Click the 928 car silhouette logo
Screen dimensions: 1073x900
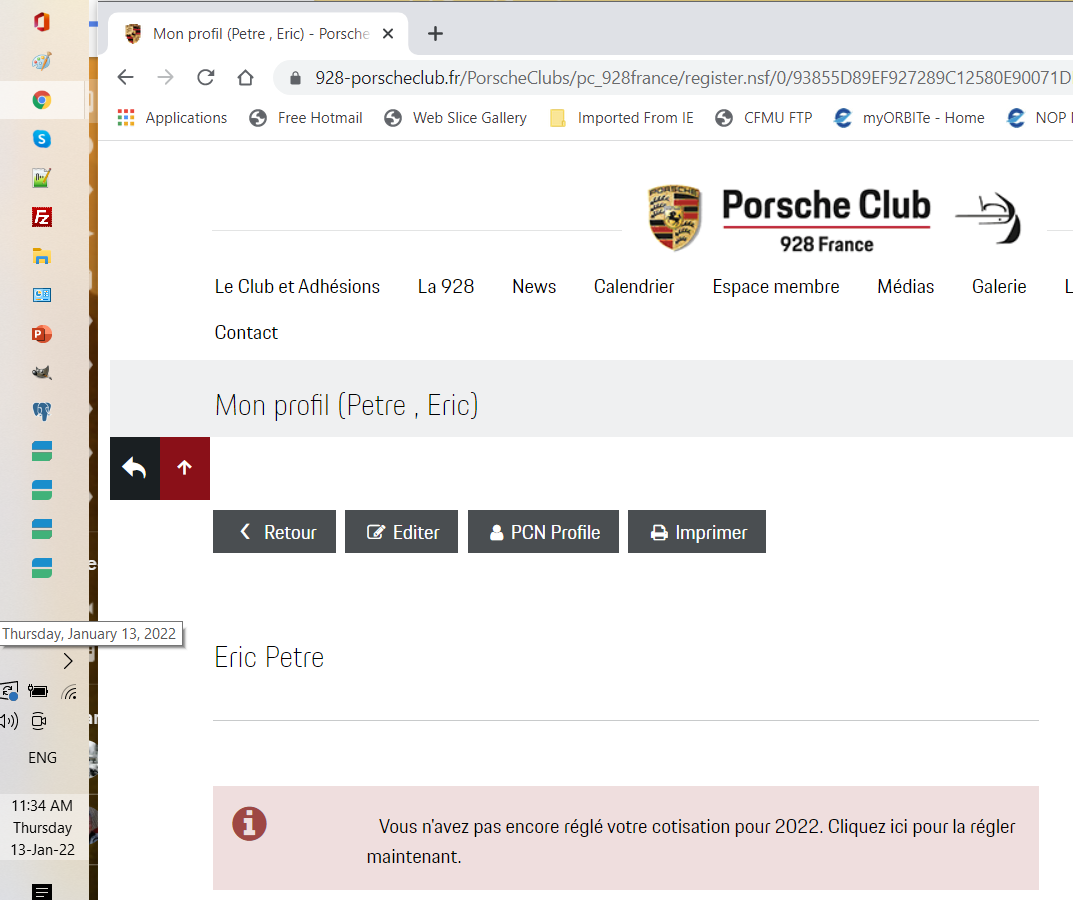pos(988,218)
